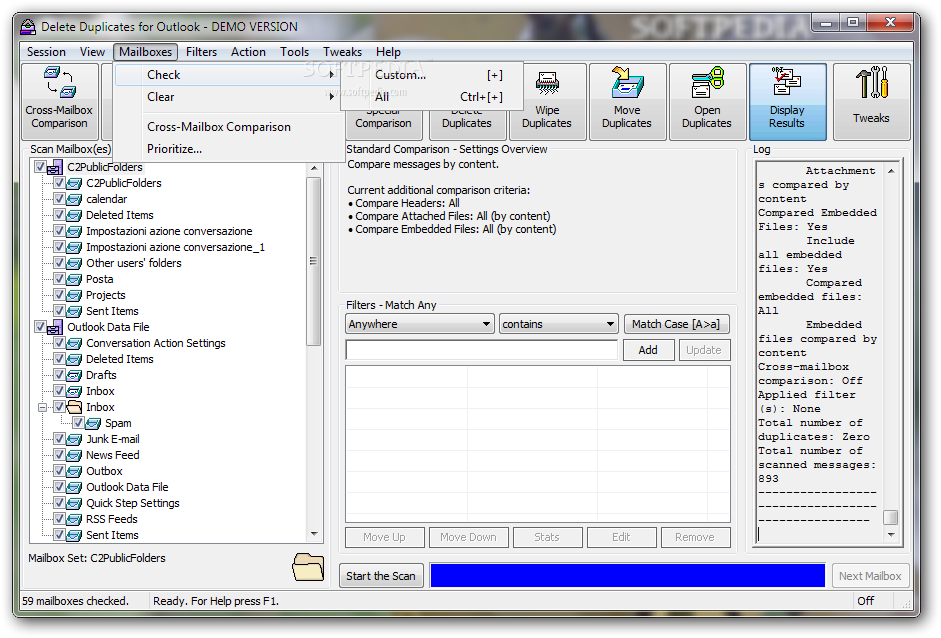
Task: Collapse the Inbox folder tree node
Action: [x=42, y=408]
